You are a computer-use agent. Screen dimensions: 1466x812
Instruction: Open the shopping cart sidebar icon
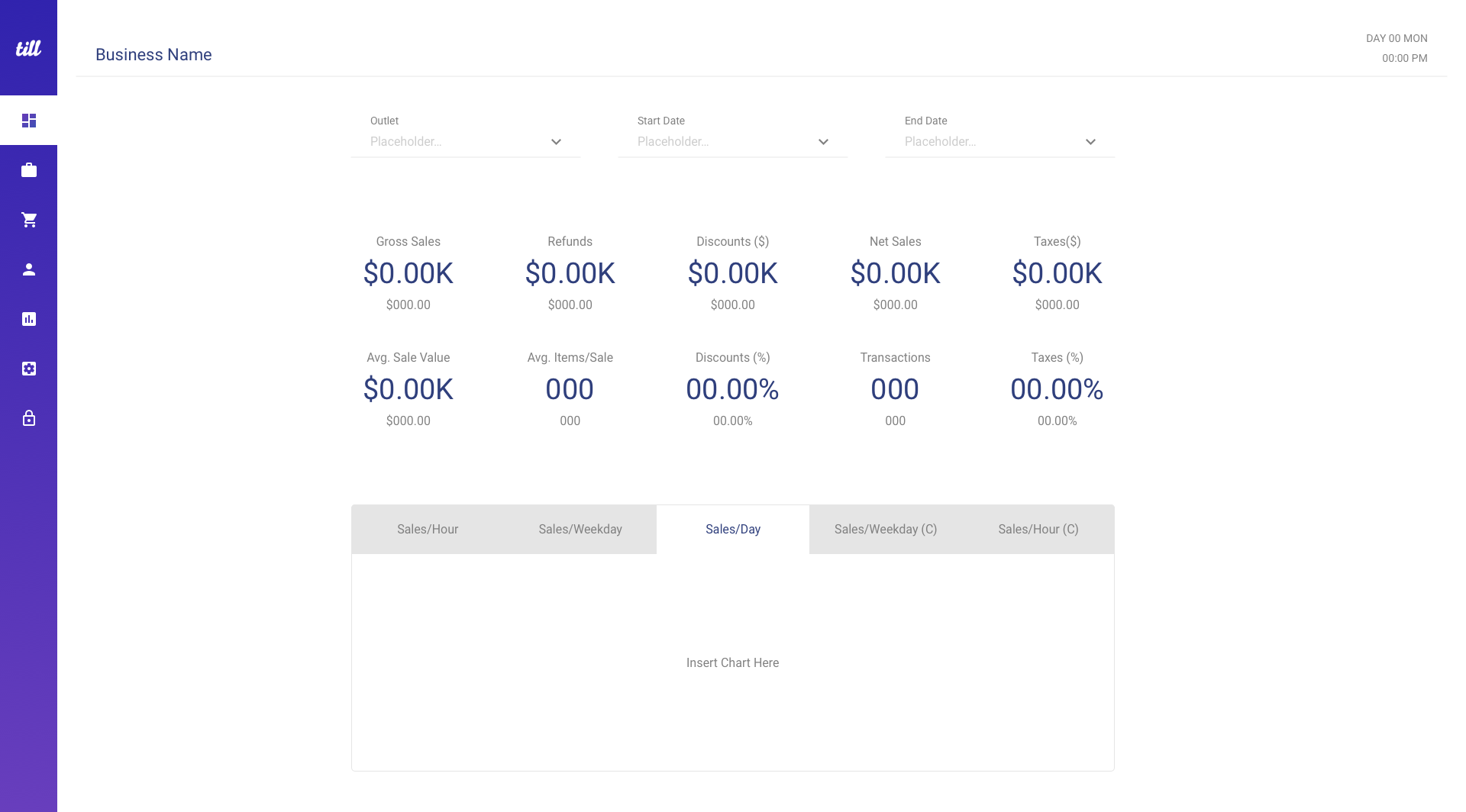pos(29,220)
